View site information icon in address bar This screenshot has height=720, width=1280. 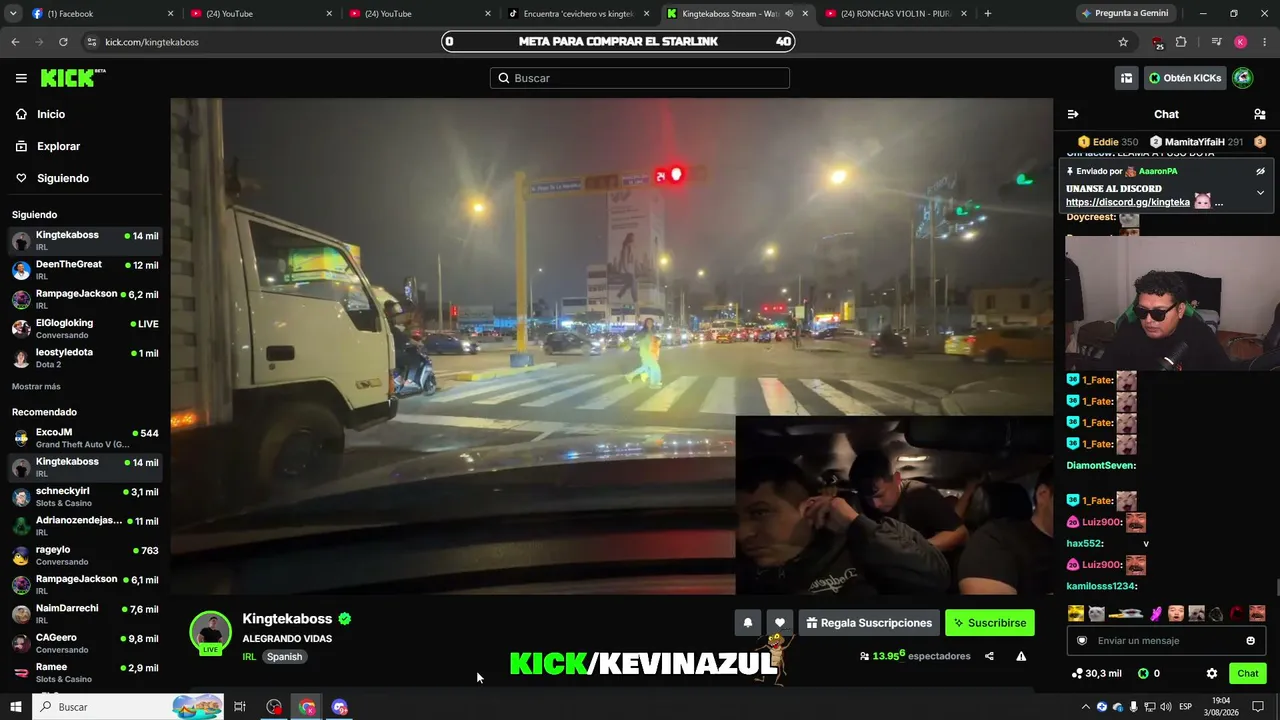91,42
